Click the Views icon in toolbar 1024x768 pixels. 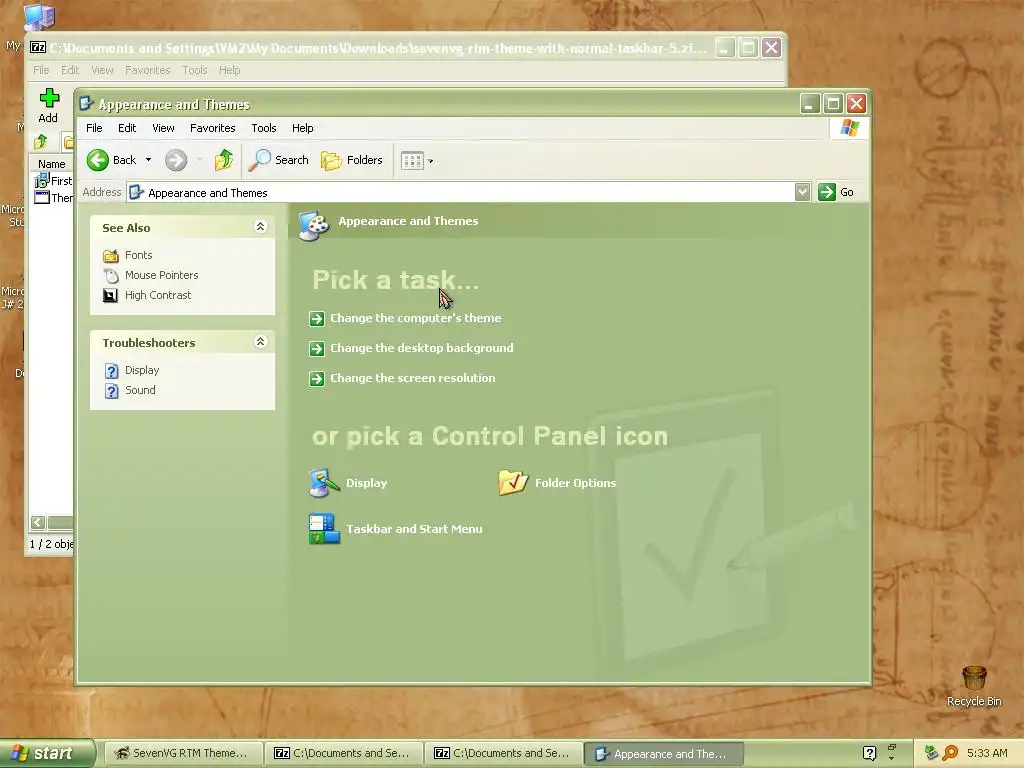pyautogui.click(x=412, y=160)
